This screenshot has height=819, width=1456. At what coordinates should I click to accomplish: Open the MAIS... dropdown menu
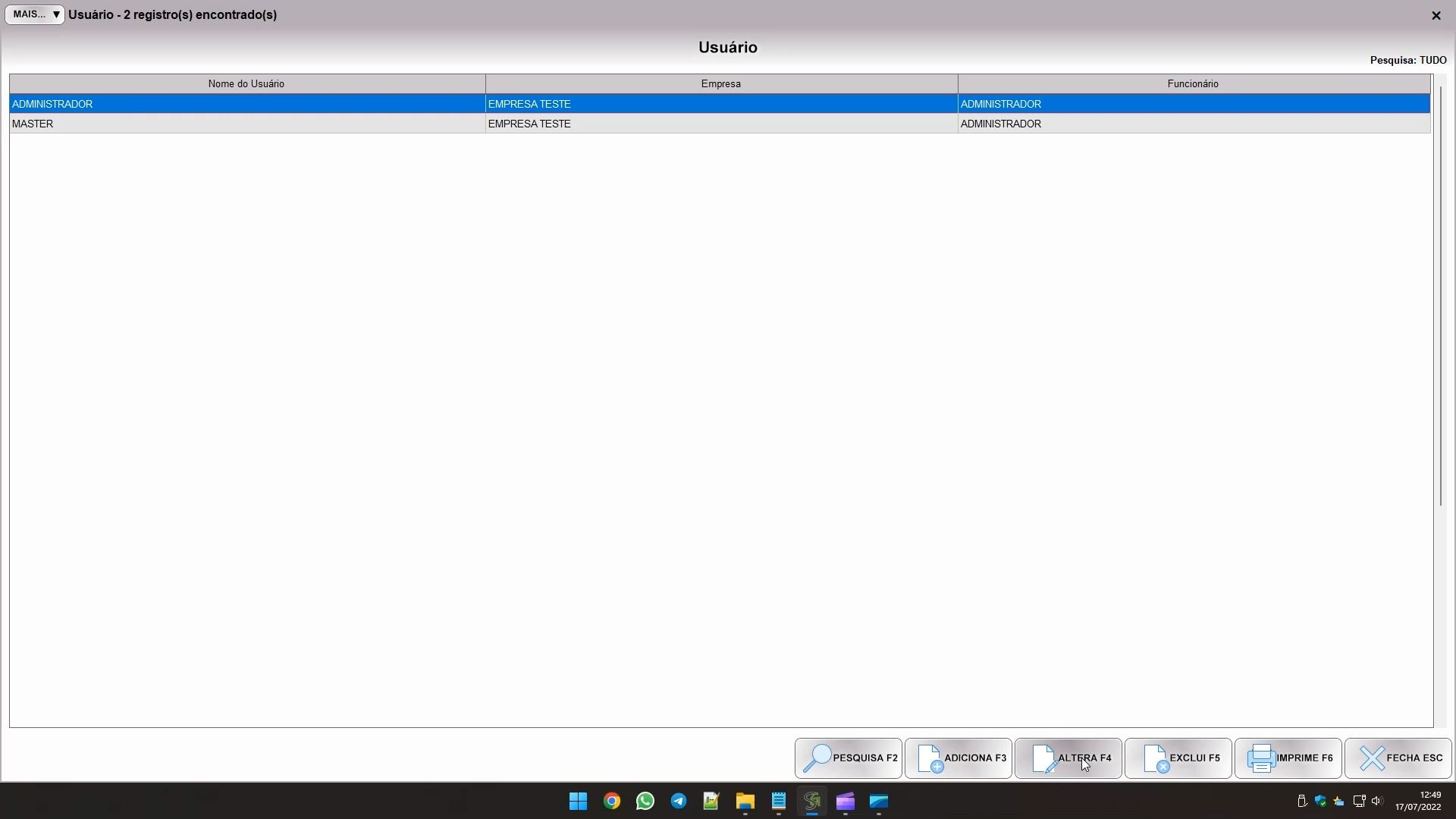(x=35, y=14)
